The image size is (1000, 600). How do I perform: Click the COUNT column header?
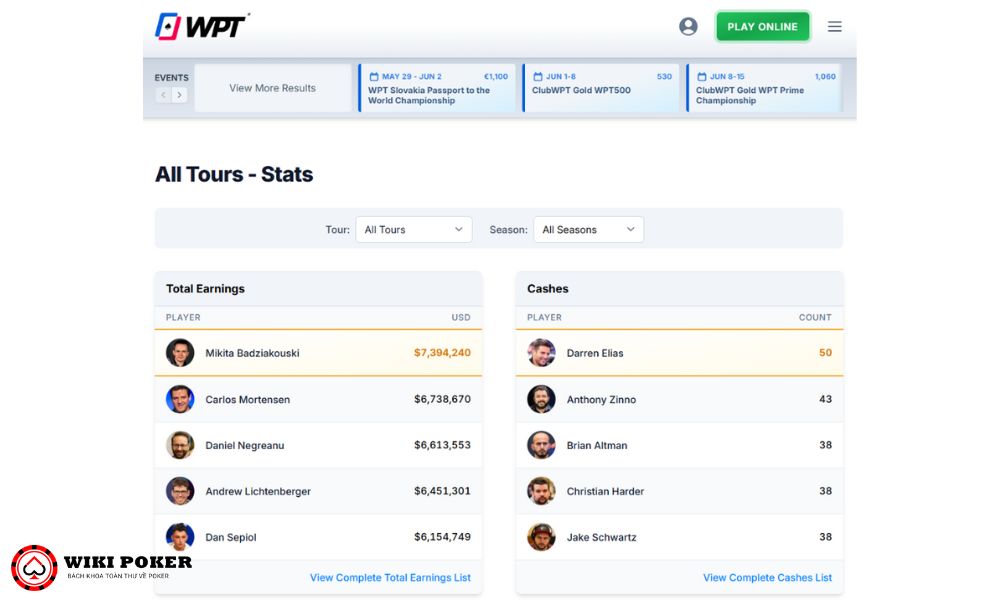815,318
